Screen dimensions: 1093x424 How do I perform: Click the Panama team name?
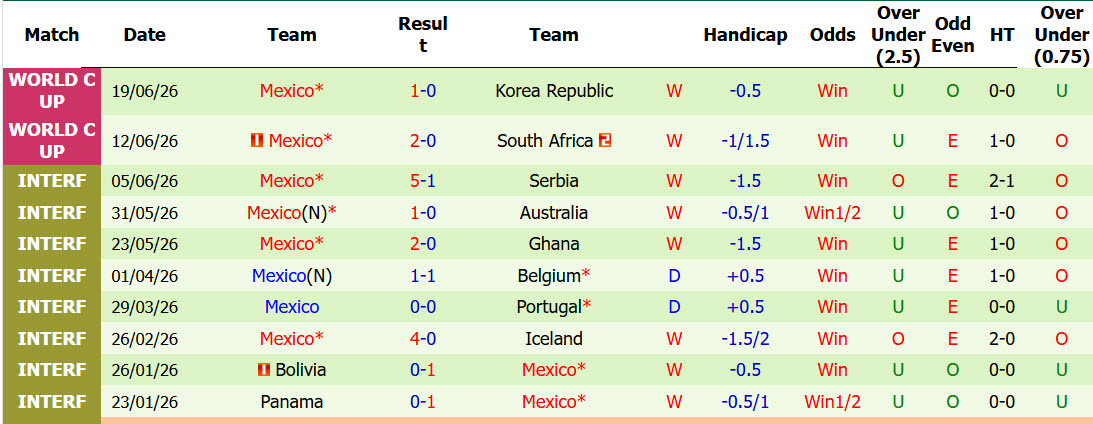pos(291,402)
